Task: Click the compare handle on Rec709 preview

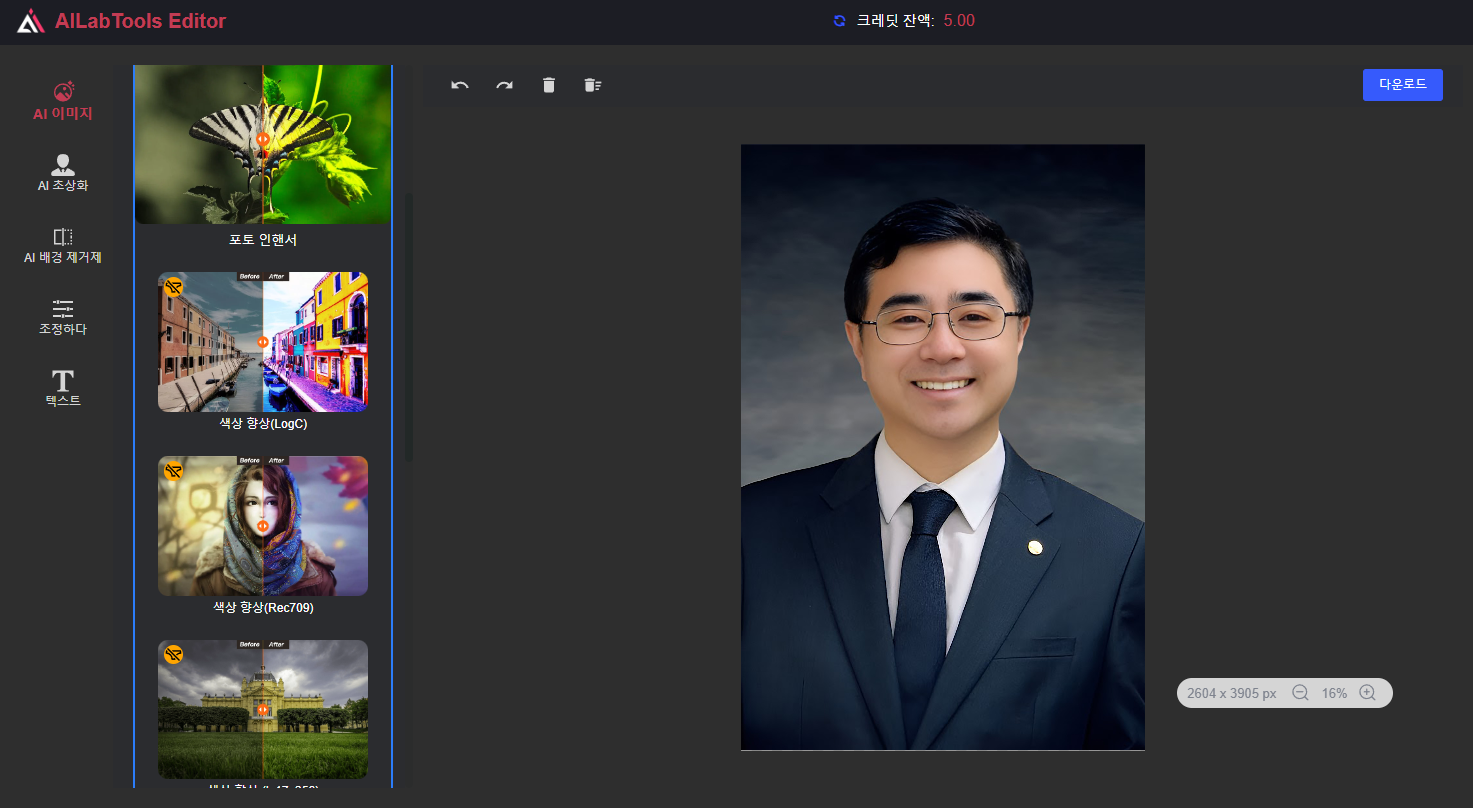Action: coord(263,525)
